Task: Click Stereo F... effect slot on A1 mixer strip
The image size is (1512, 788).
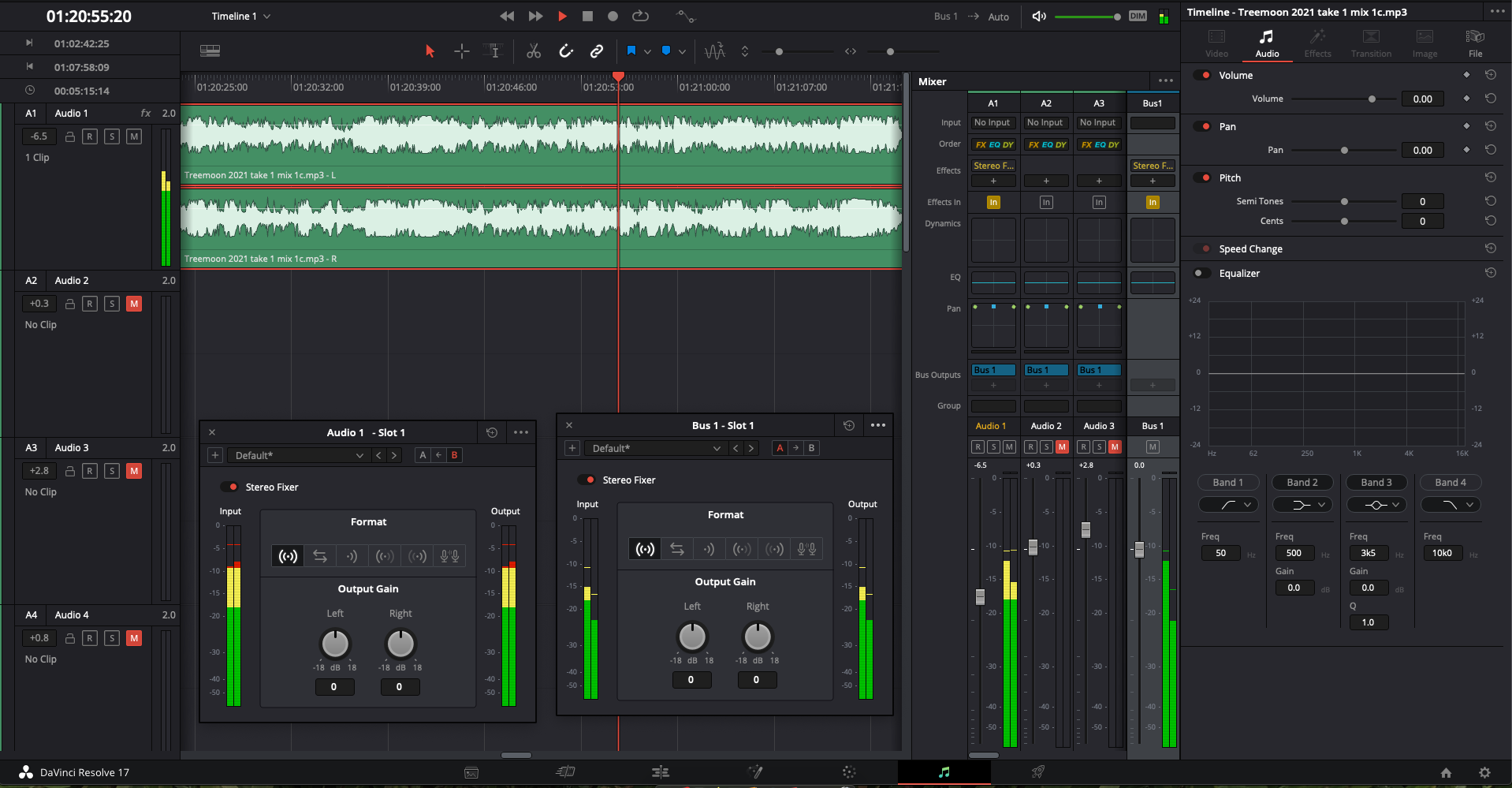Action: pyautogui.click(x=993, y=166)
